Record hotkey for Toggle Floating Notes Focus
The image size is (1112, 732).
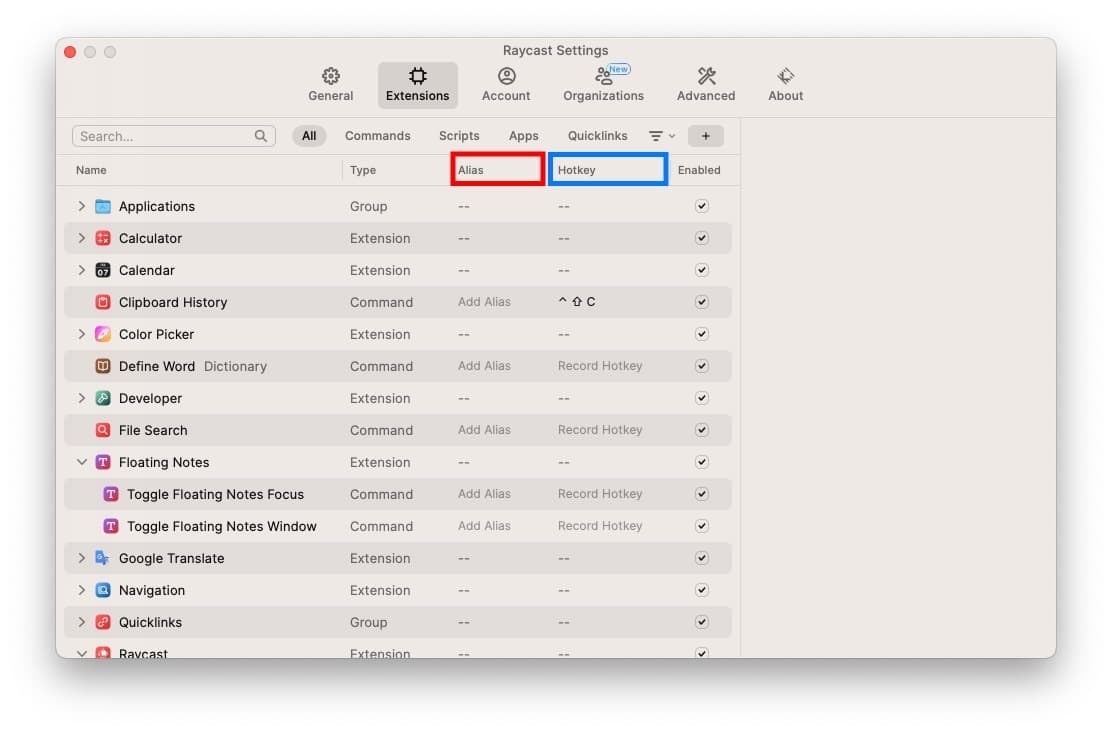599,494
